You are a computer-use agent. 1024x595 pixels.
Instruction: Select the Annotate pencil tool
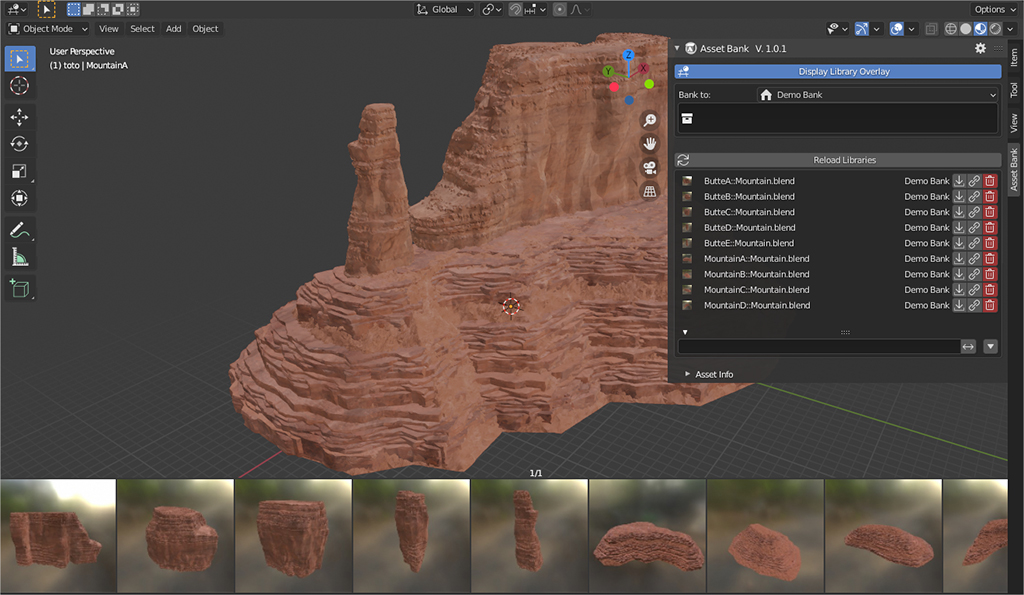[19, 230]
